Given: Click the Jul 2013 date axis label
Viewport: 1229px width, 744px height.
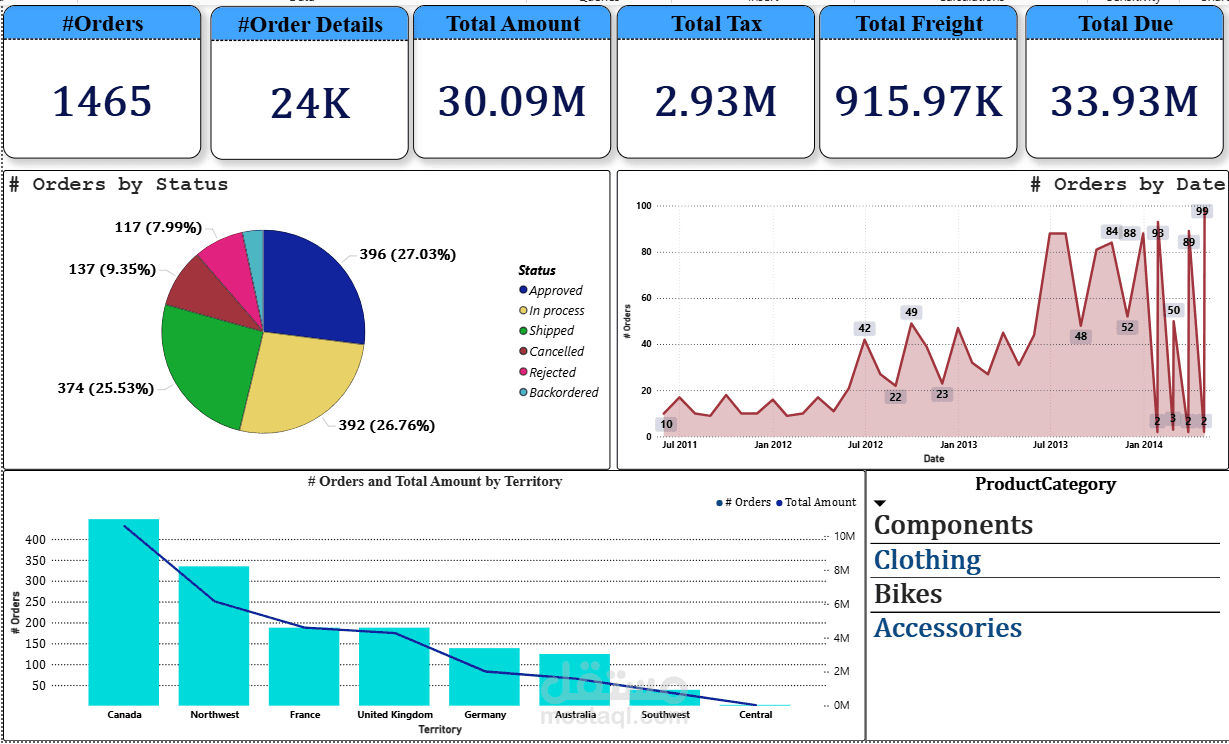Looking at the screenshot, I should pyautogui.click(x=1050, y=444).
